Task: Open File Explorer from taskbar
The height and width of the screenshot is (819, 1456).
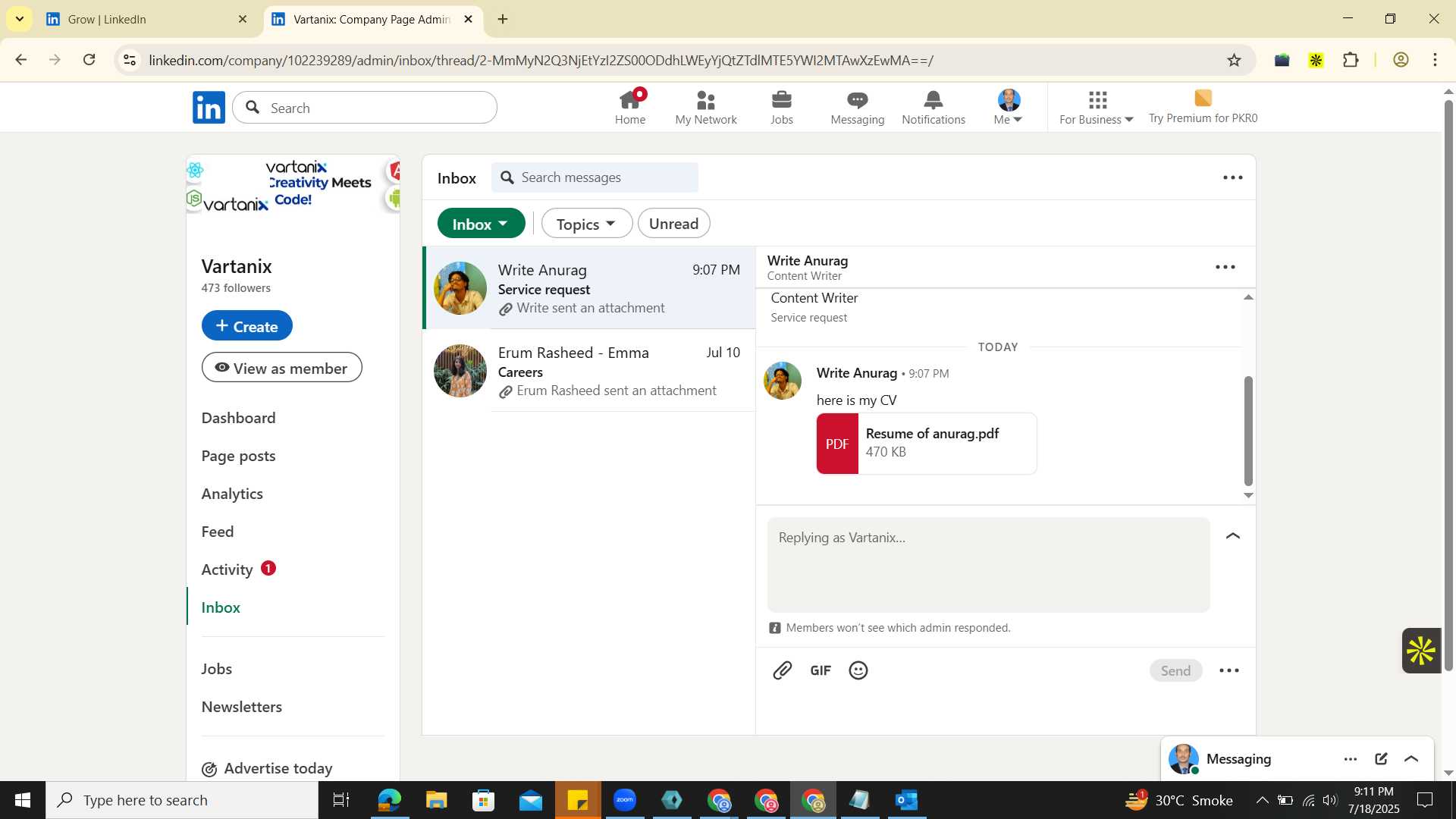Action: pos(436,800)
